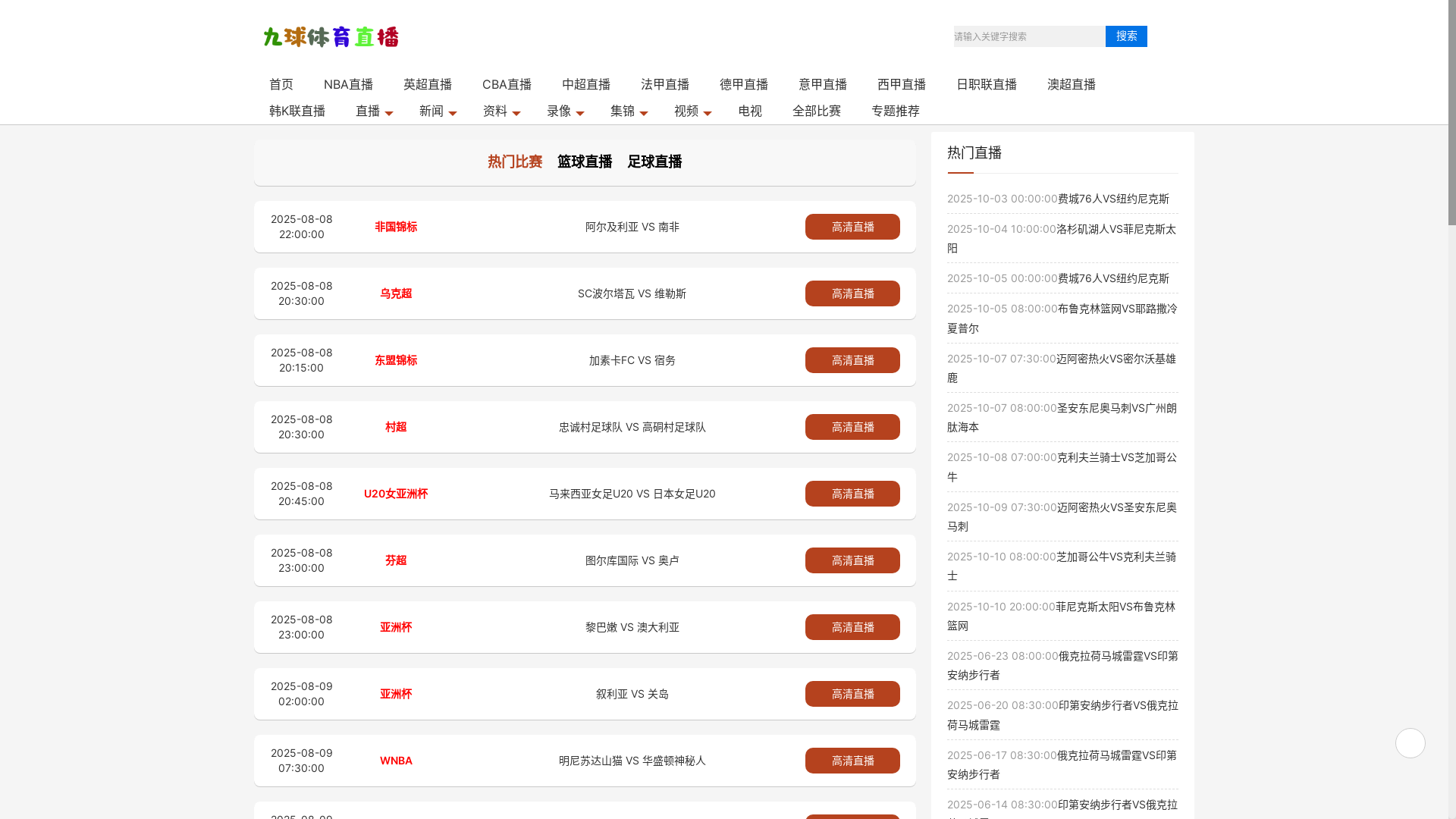Viewport: 1456px width, 819px height.
Task: Open the 日职联直播 menu item
Action: pos(987,84)
